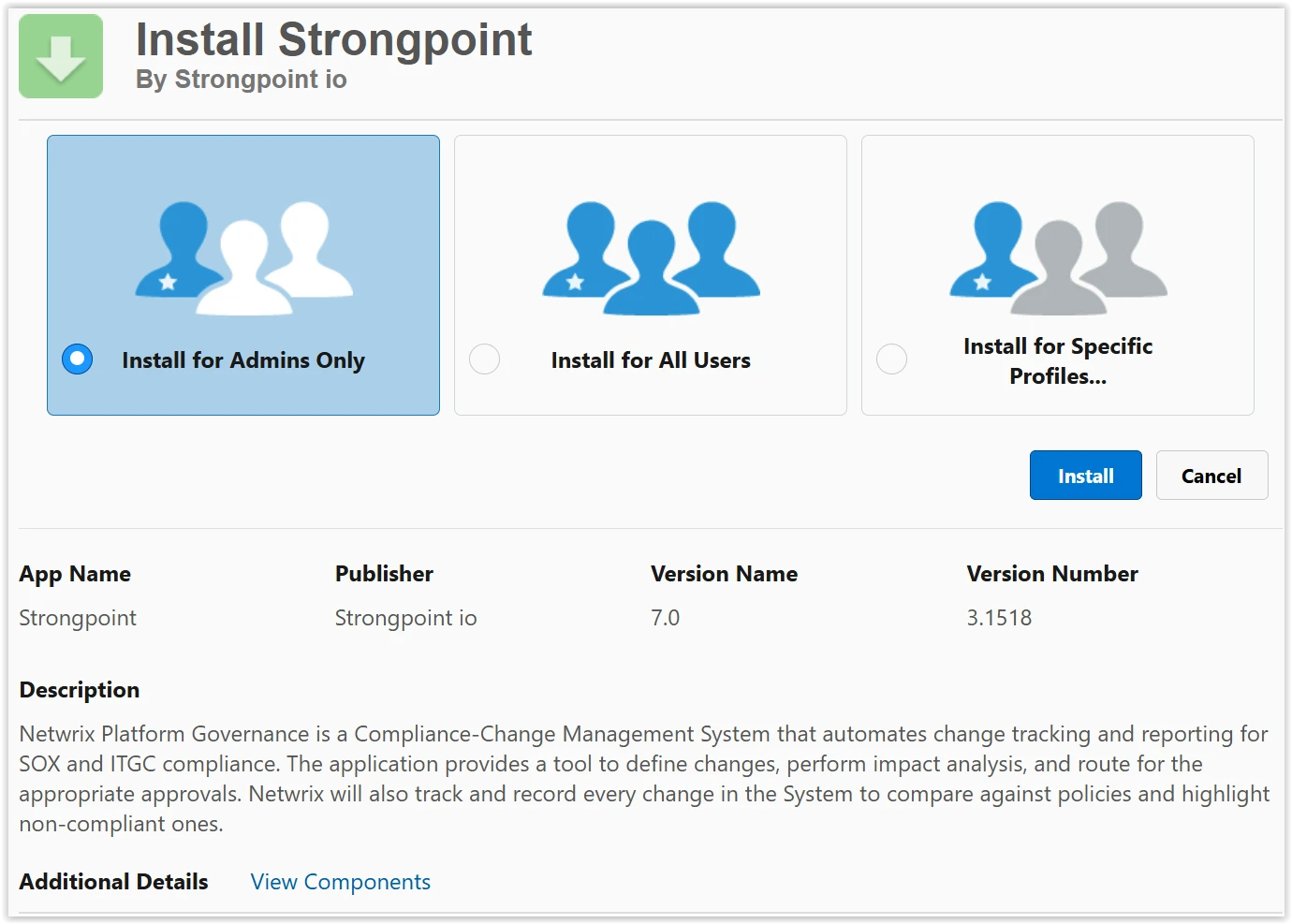The image size is (1292, 924).
Task: Click the Install for Admins Only label
Action: (243, 360)
